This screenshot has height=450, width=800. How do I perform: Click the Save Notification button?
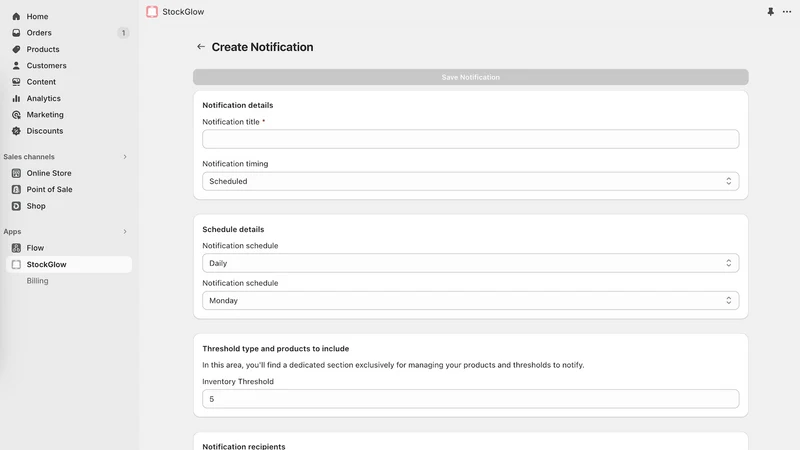[470, 77]
